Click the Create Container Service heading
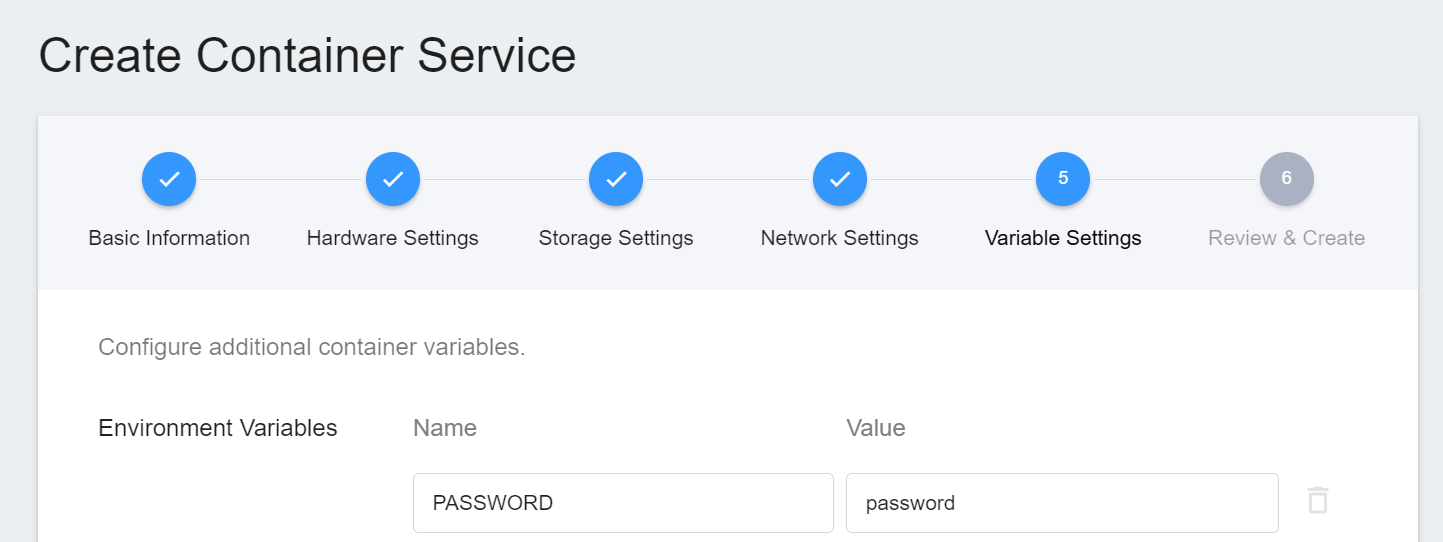Screen dimensions: 1443x542 click(x=307, y=56)
